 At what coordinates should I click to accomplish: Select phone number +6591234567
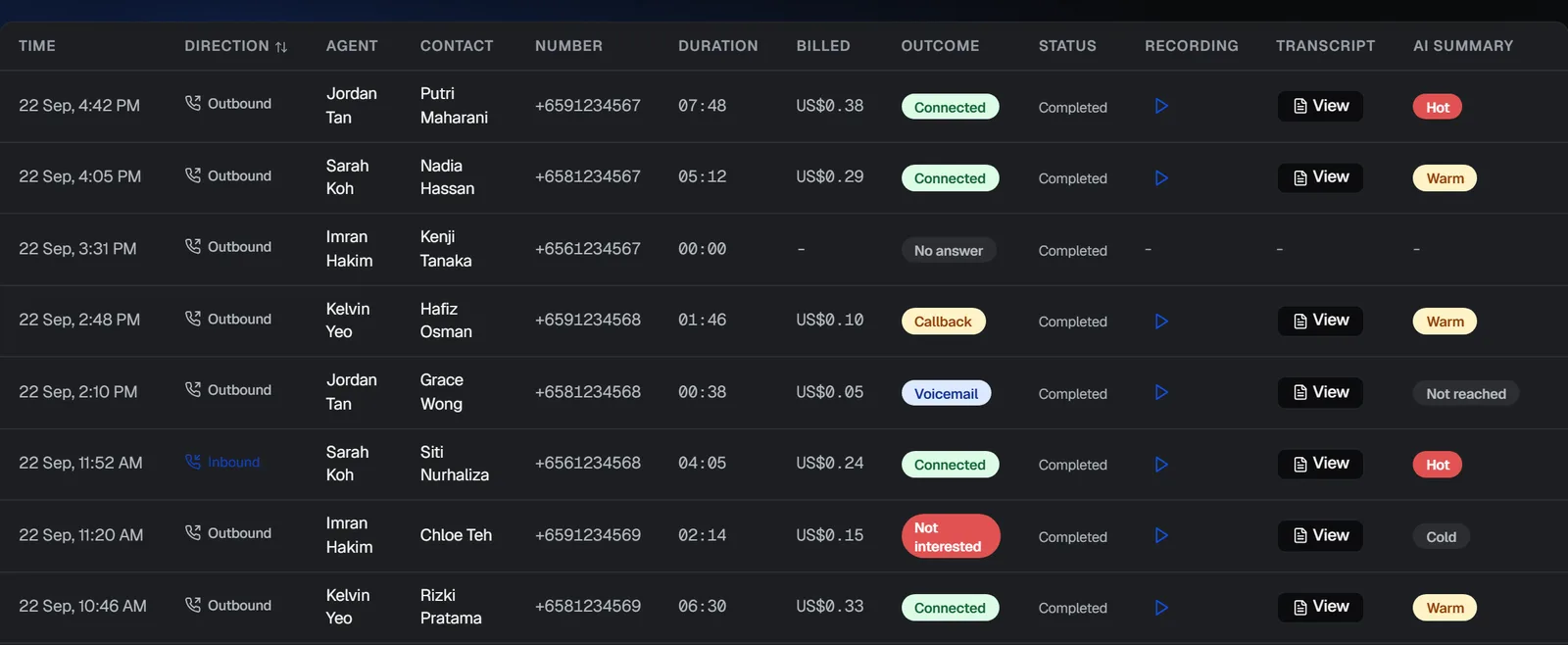588,105
